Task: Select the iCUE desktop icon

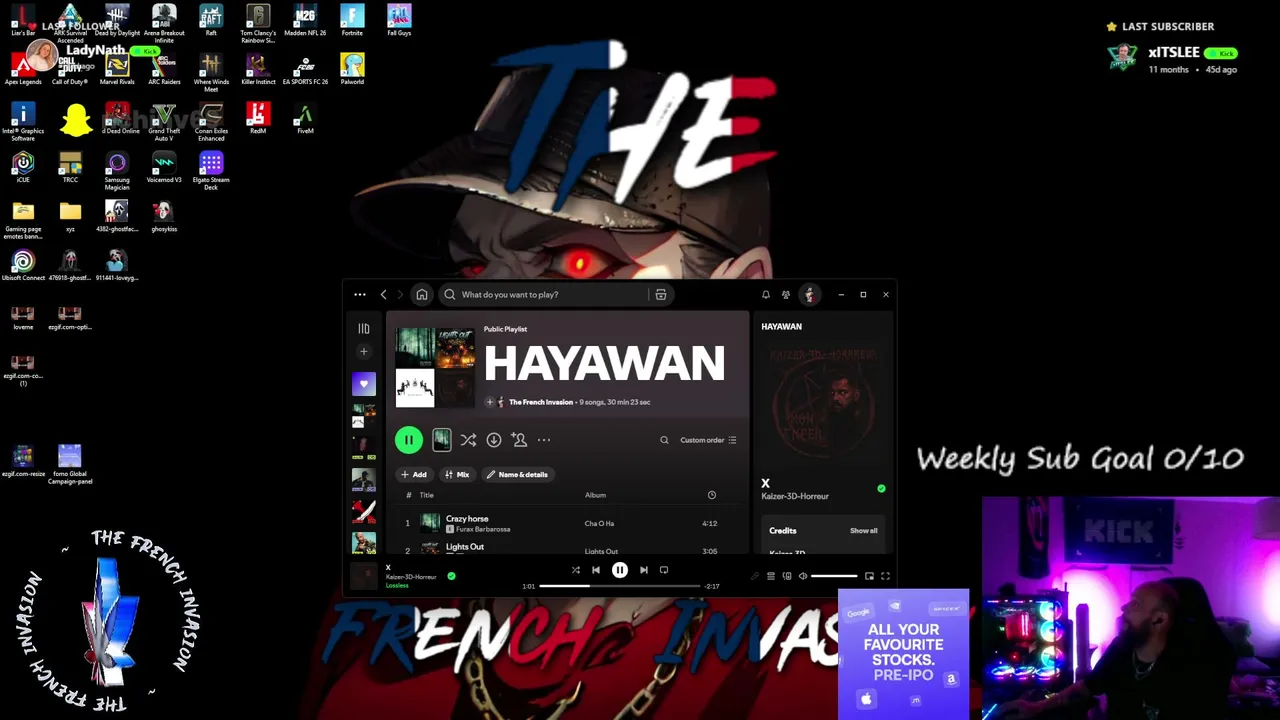Action: point(23,167)
